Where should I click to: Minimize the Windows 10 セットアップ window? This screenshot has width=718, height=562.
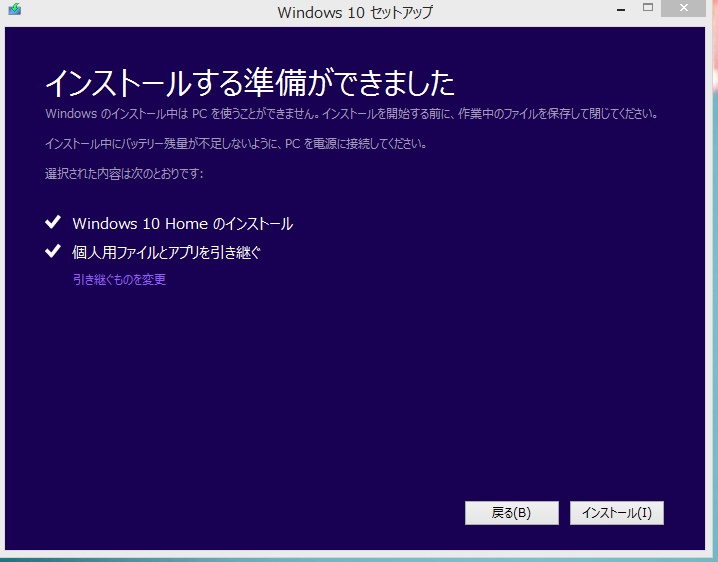621,9
